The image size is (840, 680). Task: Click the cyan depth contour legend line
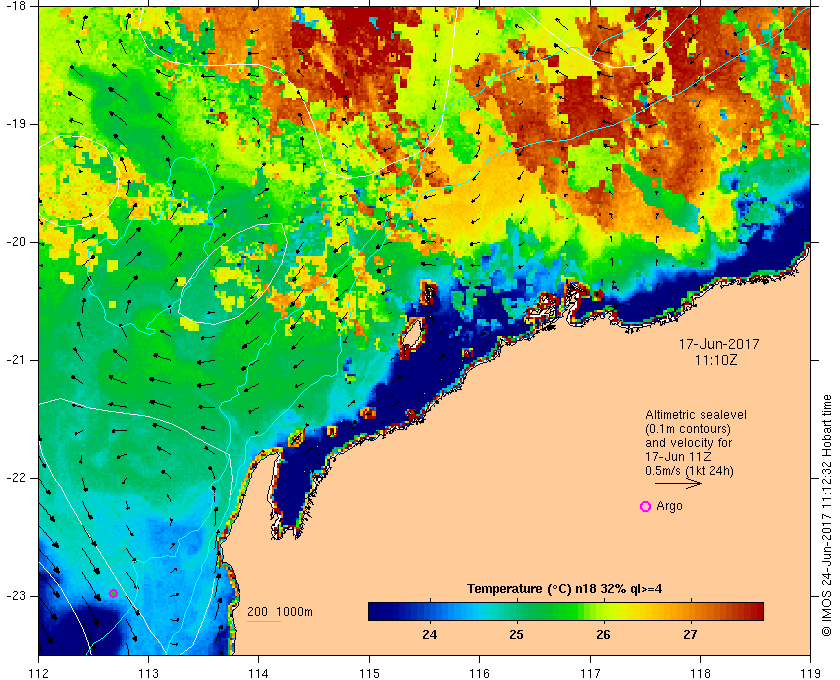pyautogui.click(x=264, y=622)
